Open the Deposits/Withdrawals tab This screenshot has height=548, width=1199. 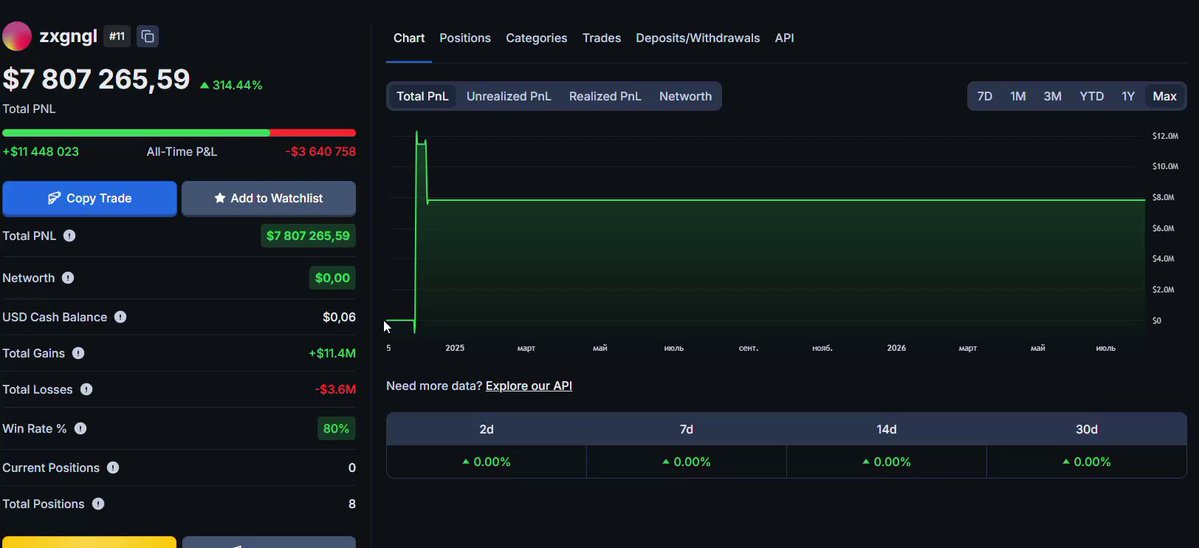[x=697, y=38]
